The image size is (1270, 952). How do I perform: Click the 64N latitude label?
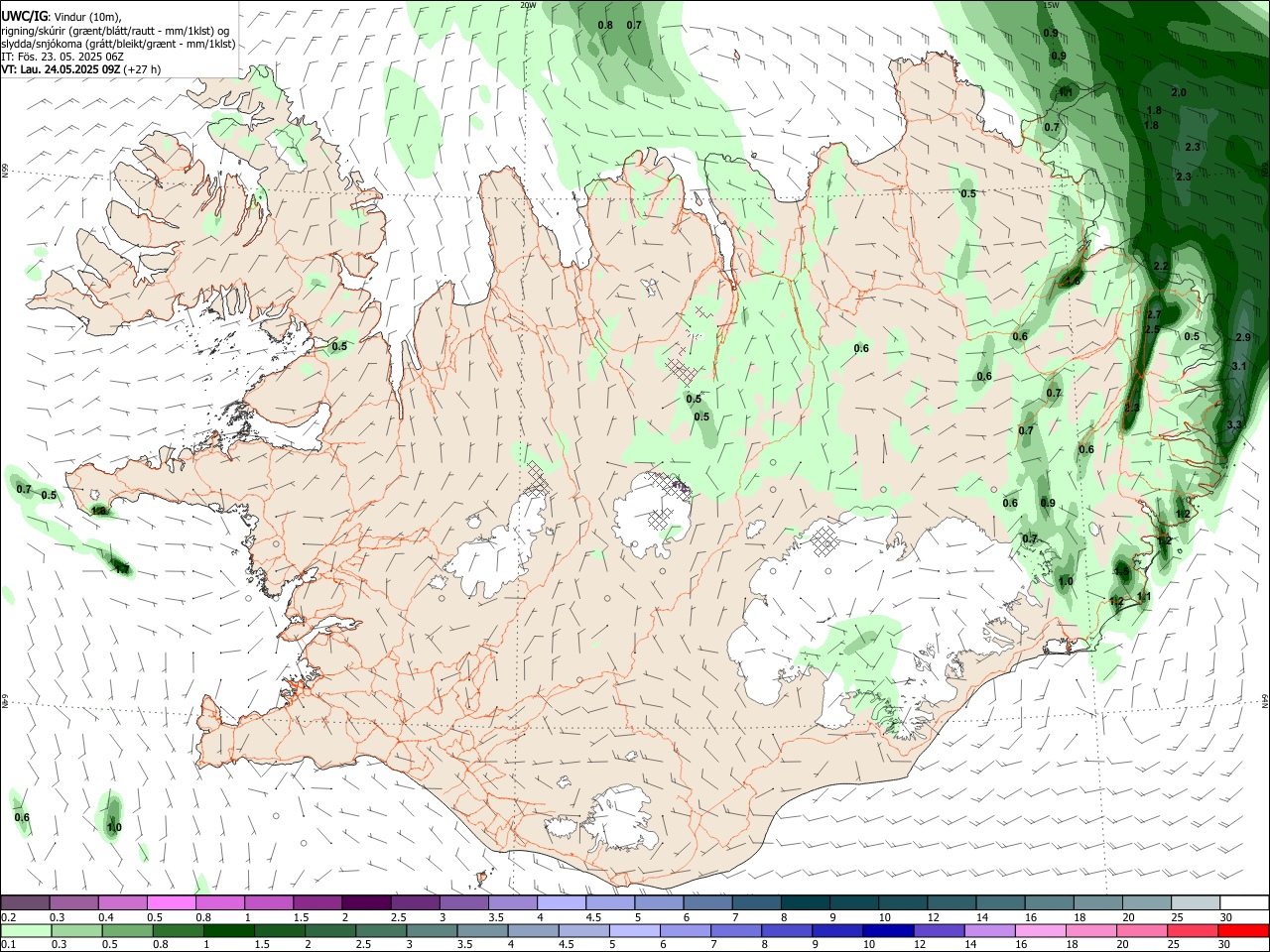(1266, 700)
